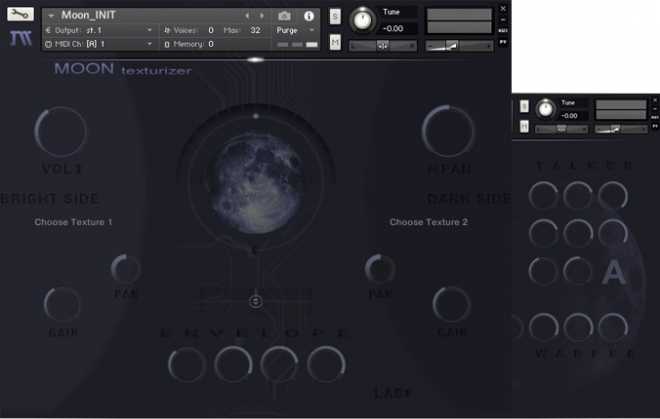Open the Purge menu
660x419 pixels.
pyautogui.click(x=295, y=30)
